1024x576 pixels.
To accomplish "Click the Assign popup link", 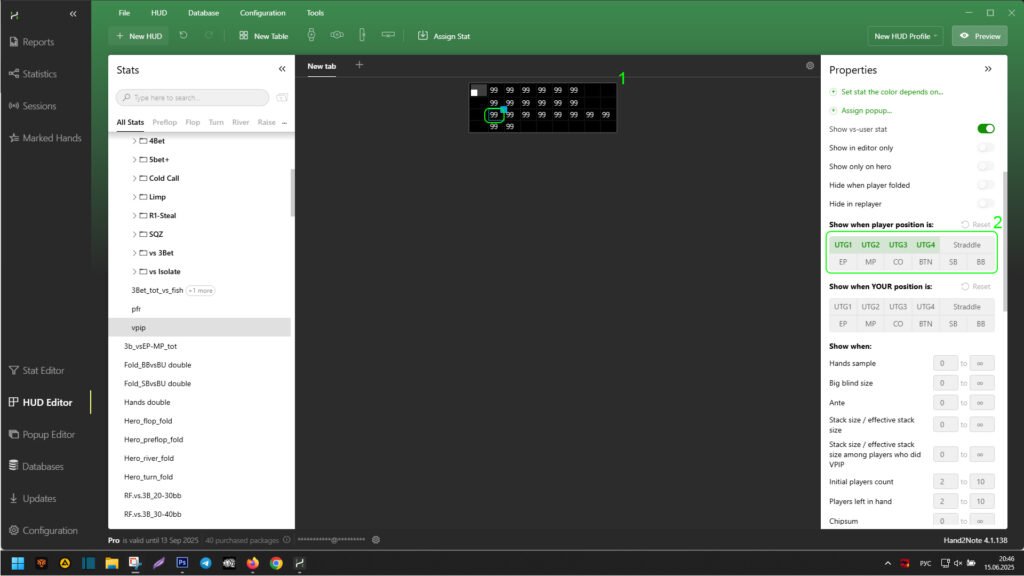I will coord(866,110).
